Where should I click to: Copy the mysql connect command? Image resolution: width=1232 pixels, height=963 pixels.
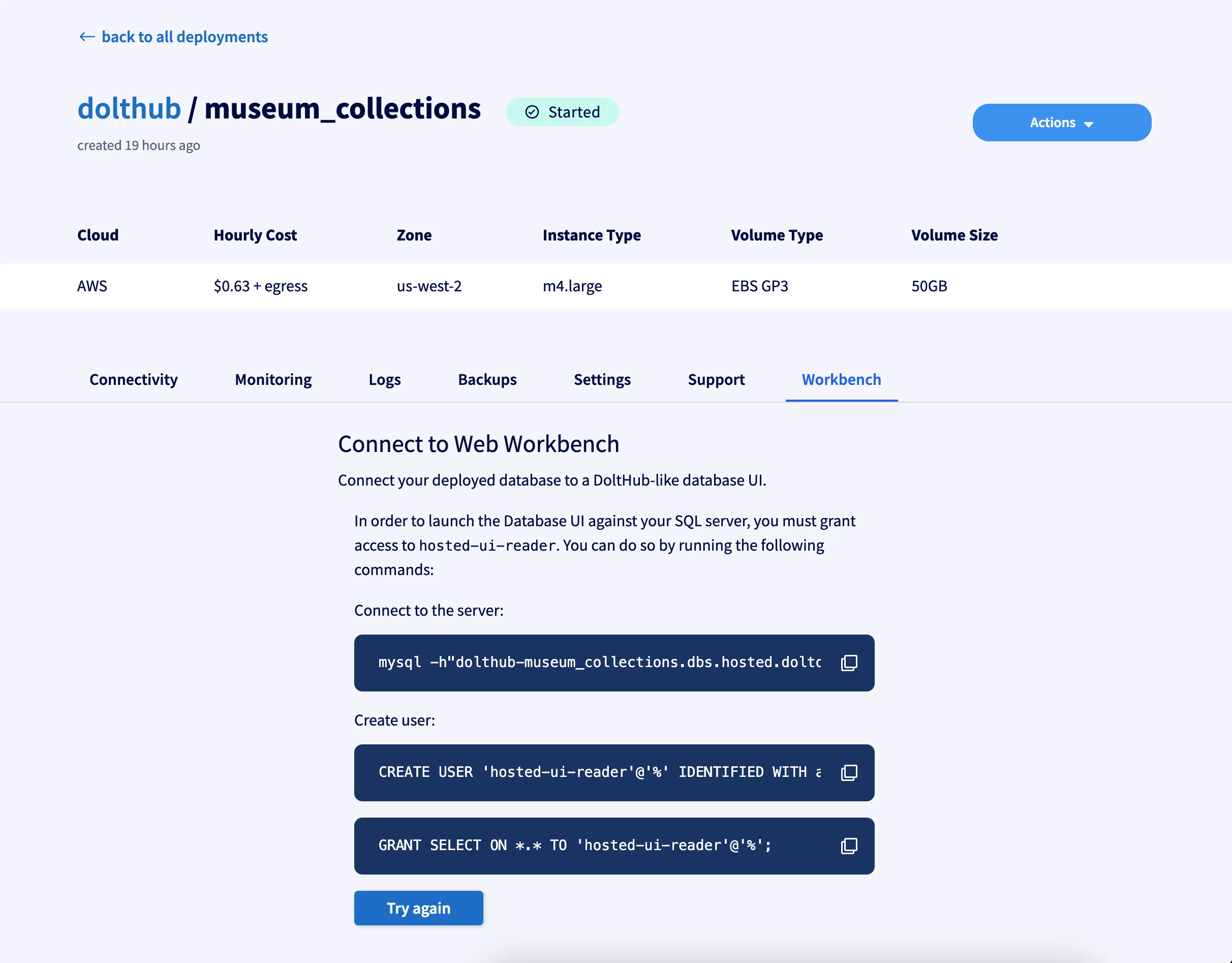click(x=848, y=663)
